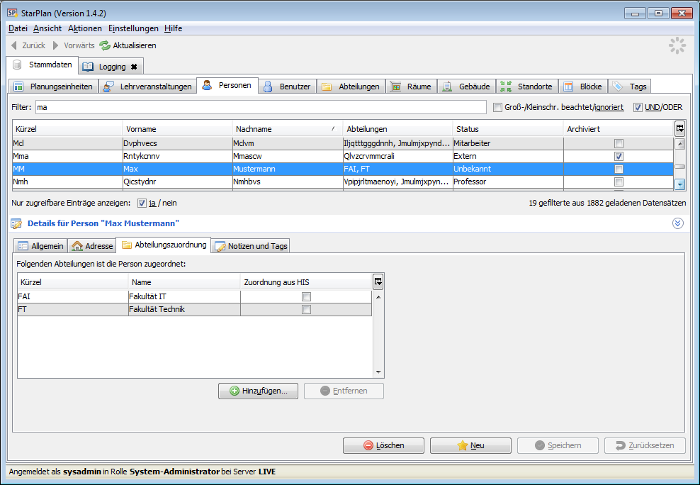Click the Logging book icon

point(88,67)
